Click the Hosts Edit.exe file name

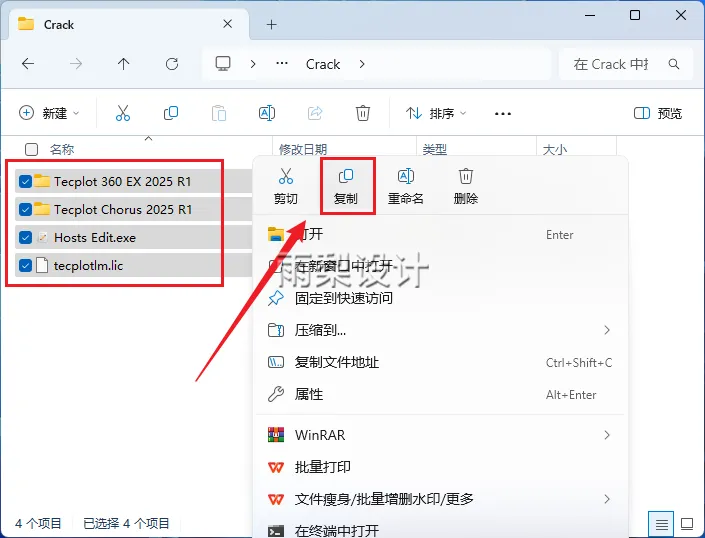pos(95,237)
